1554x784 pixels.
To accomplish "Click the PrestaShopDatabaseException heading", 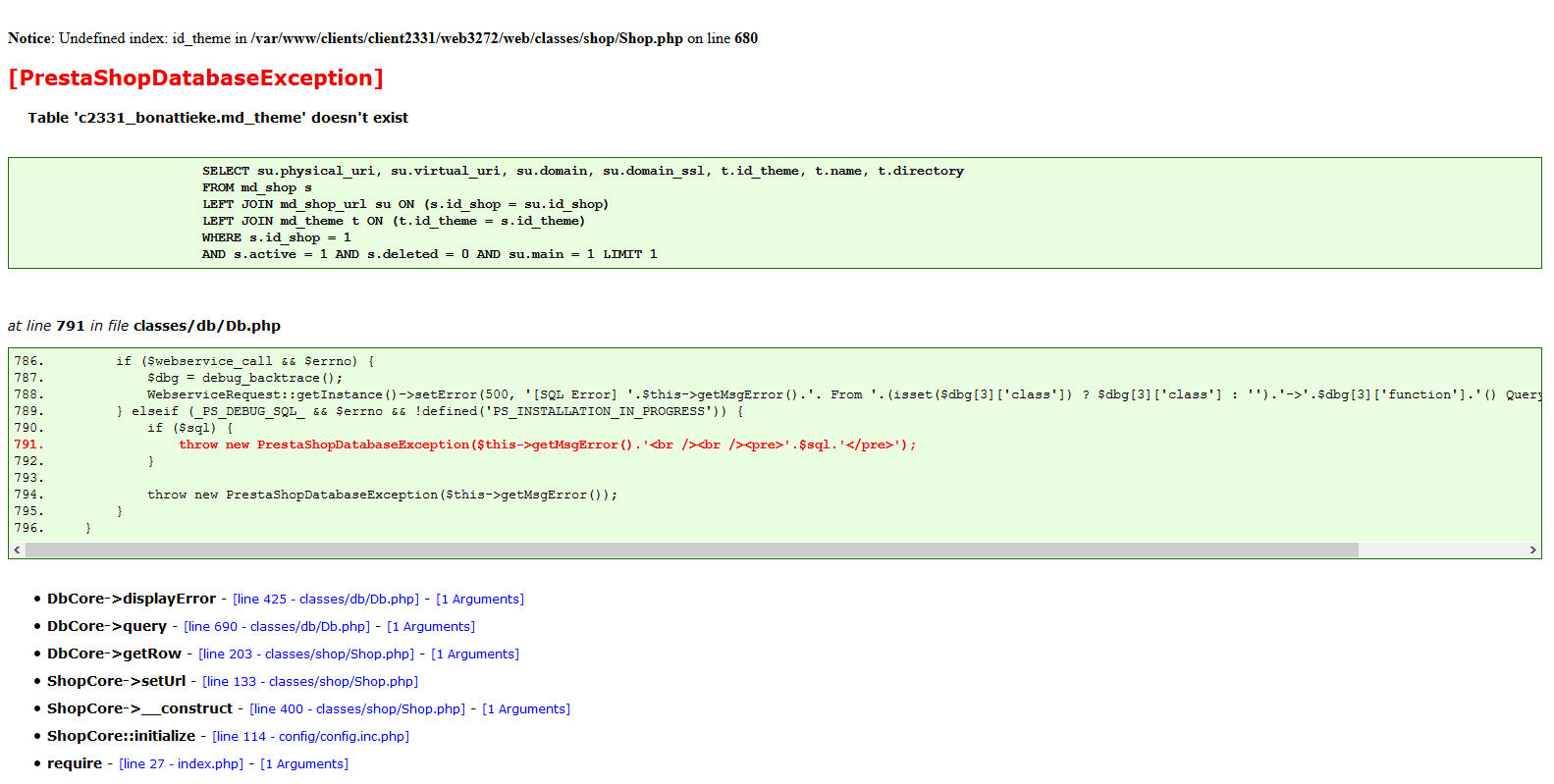I will 195,78.
